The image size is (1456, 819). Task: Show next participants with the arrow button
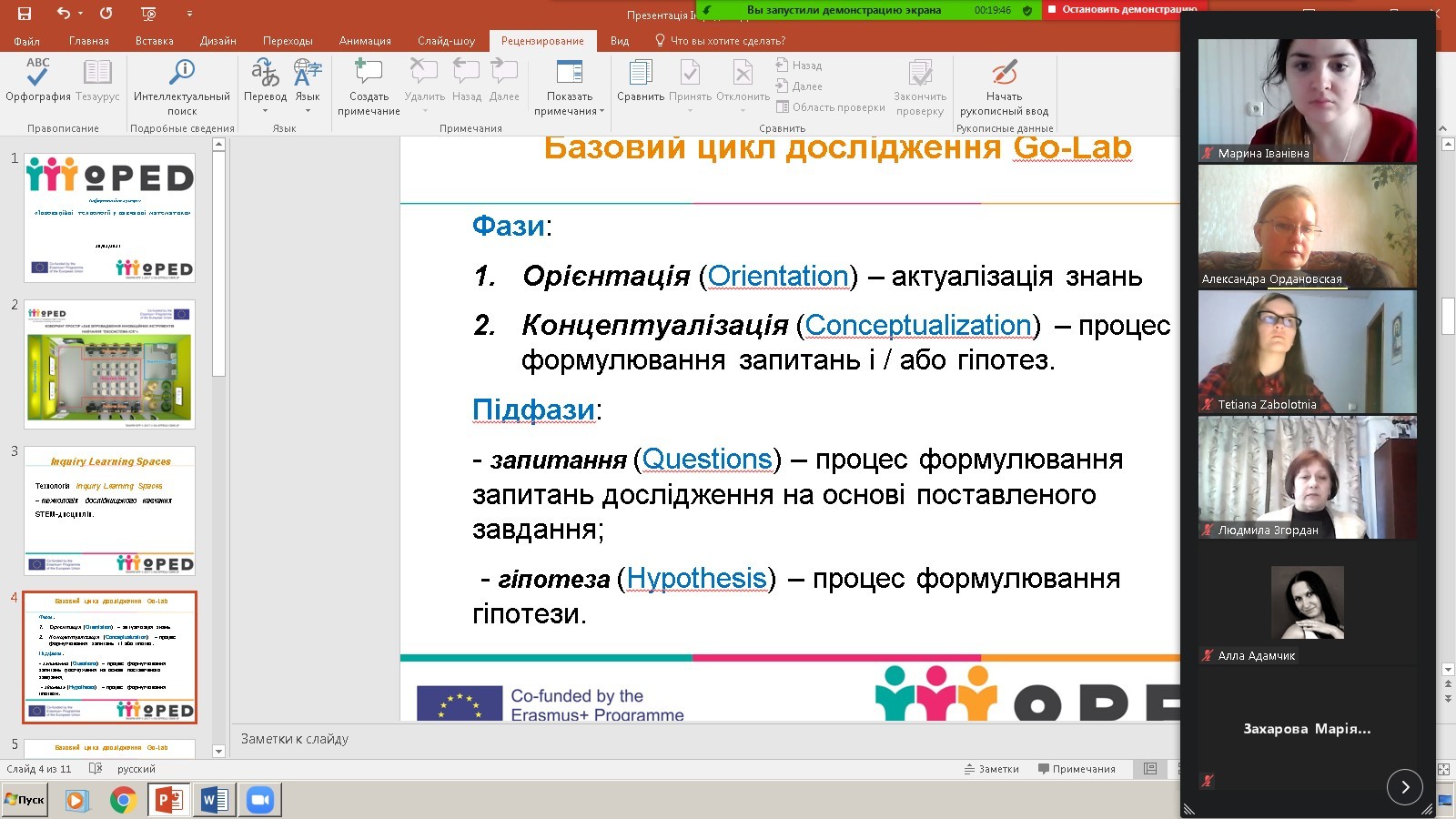coord(1404,787)
